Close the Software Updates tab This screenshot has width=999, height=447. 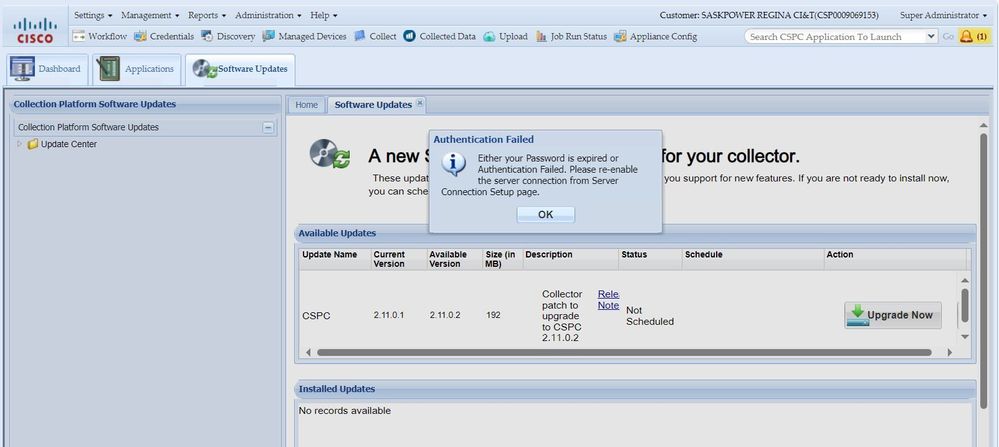pos(420,103)
